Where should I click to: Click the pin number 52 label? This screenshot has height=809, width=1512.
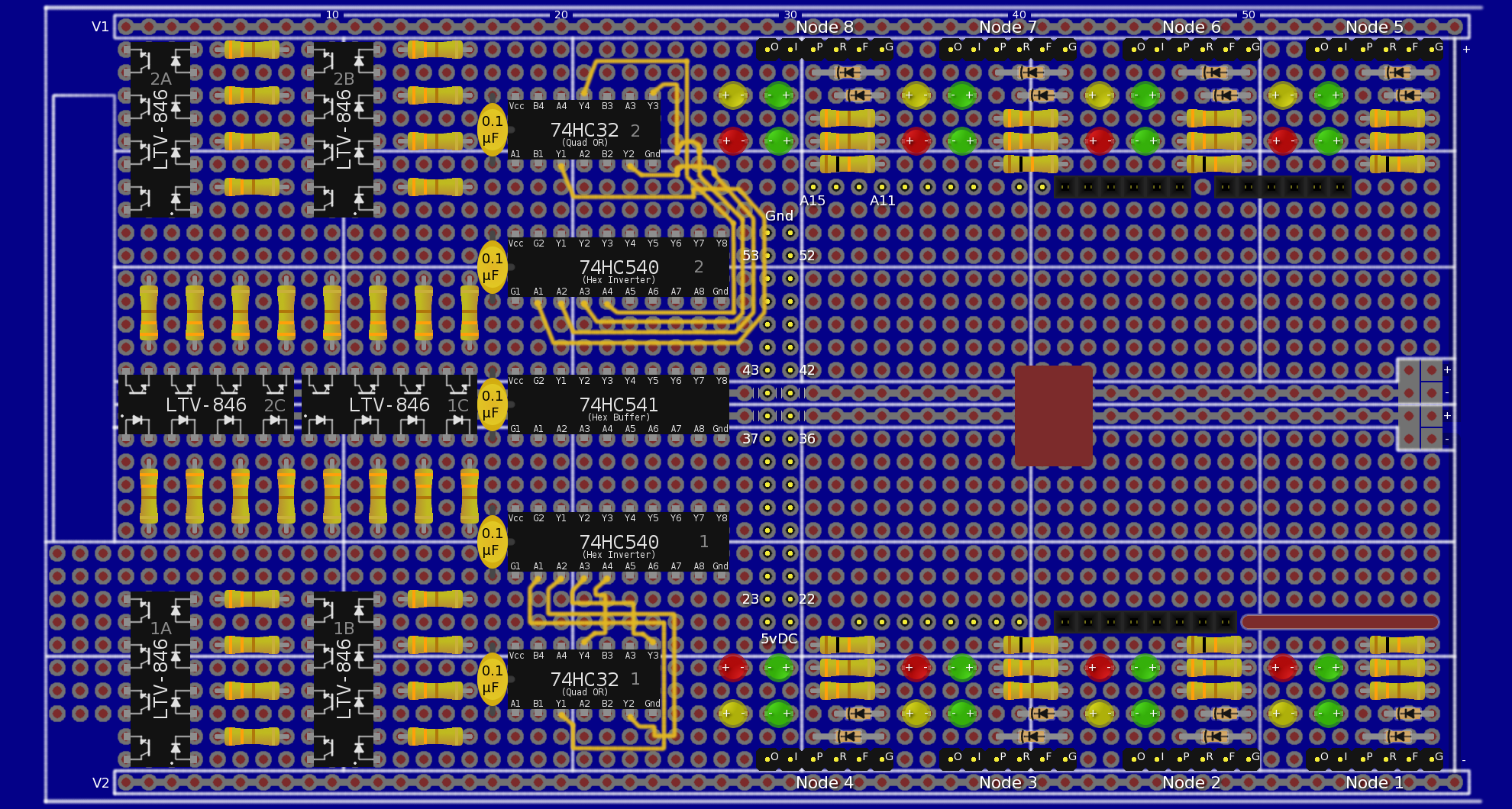point(807,256)
